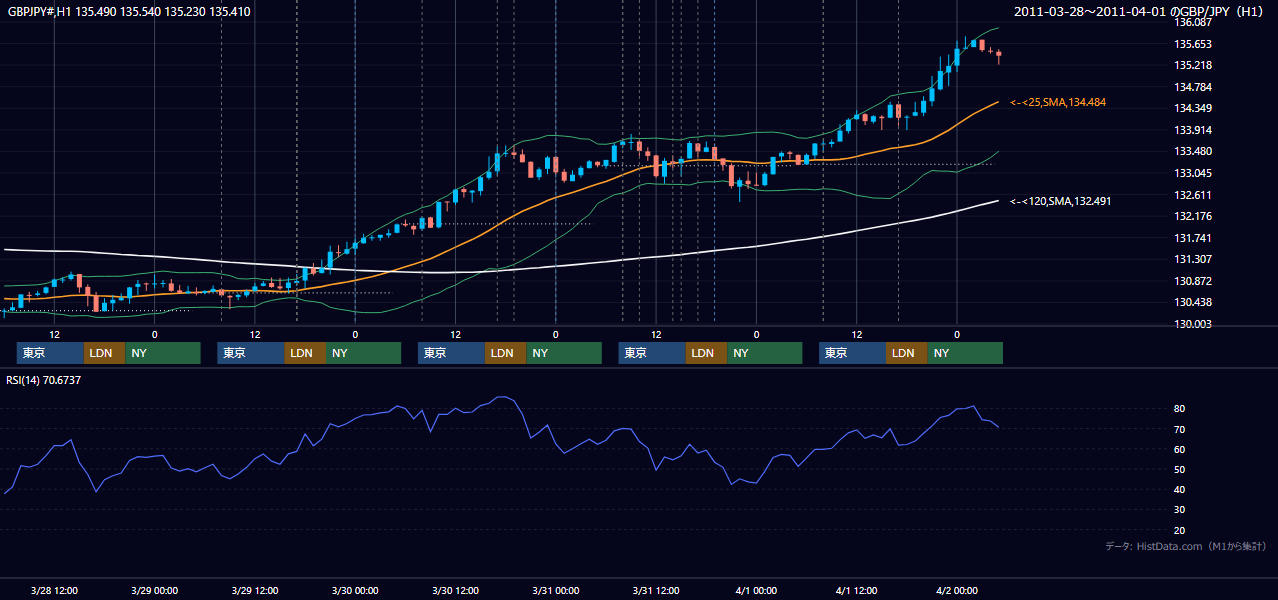The width and height of the screenshot is (1278, 600).
Task: Click the 3/31 00:00 date label
Action: coord(555,590)
